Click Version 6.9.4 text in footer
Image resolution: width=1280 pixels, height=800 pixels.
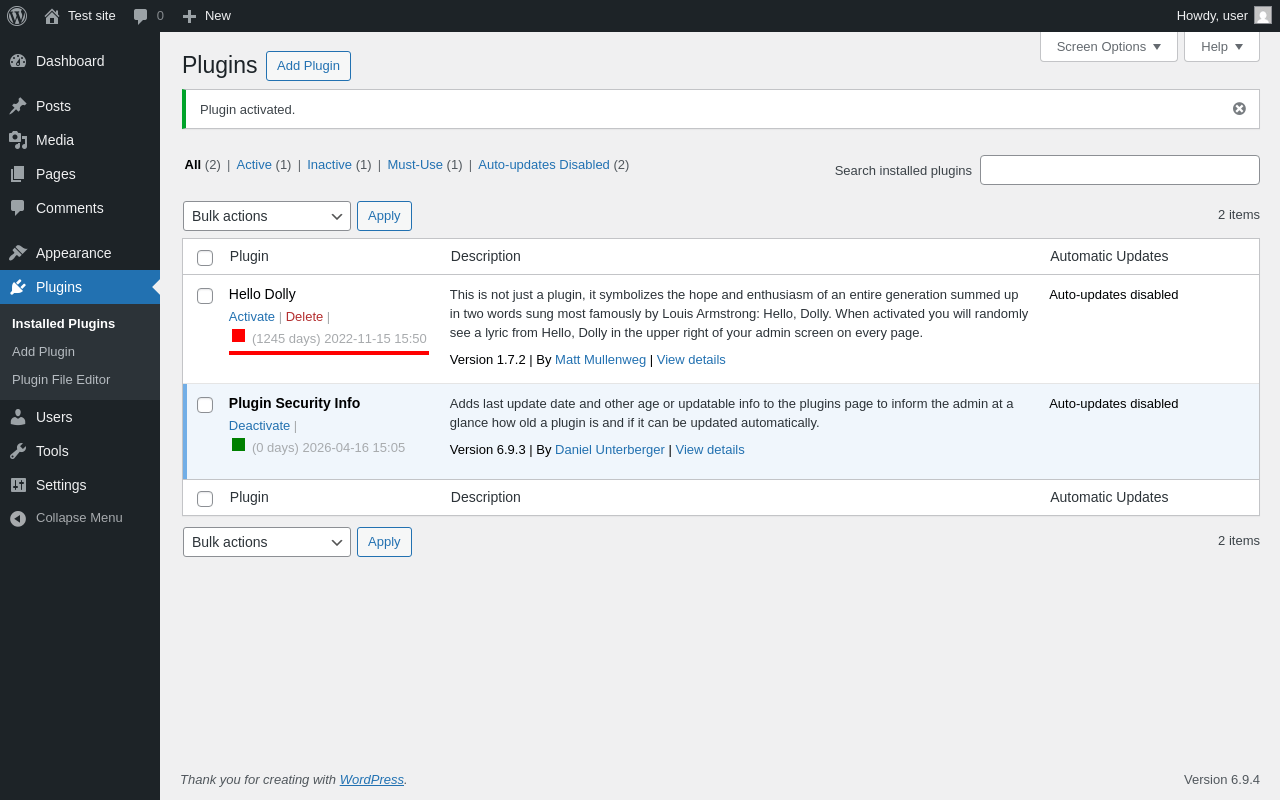tap(1222, 780)
